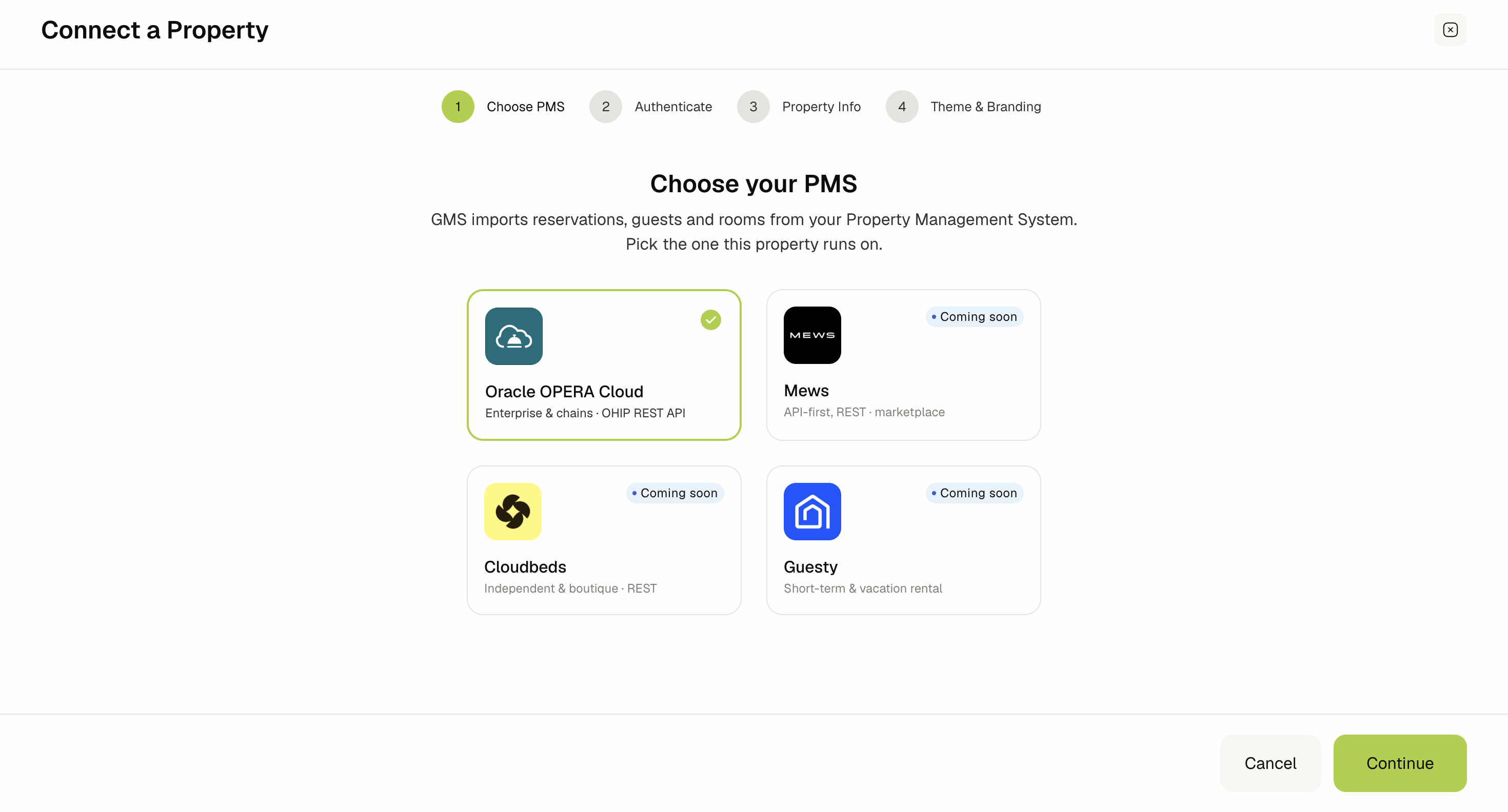This screenshot has height=812, width=1508.
Task: Click the Cancel button
Action: (x=1269, y=763)
